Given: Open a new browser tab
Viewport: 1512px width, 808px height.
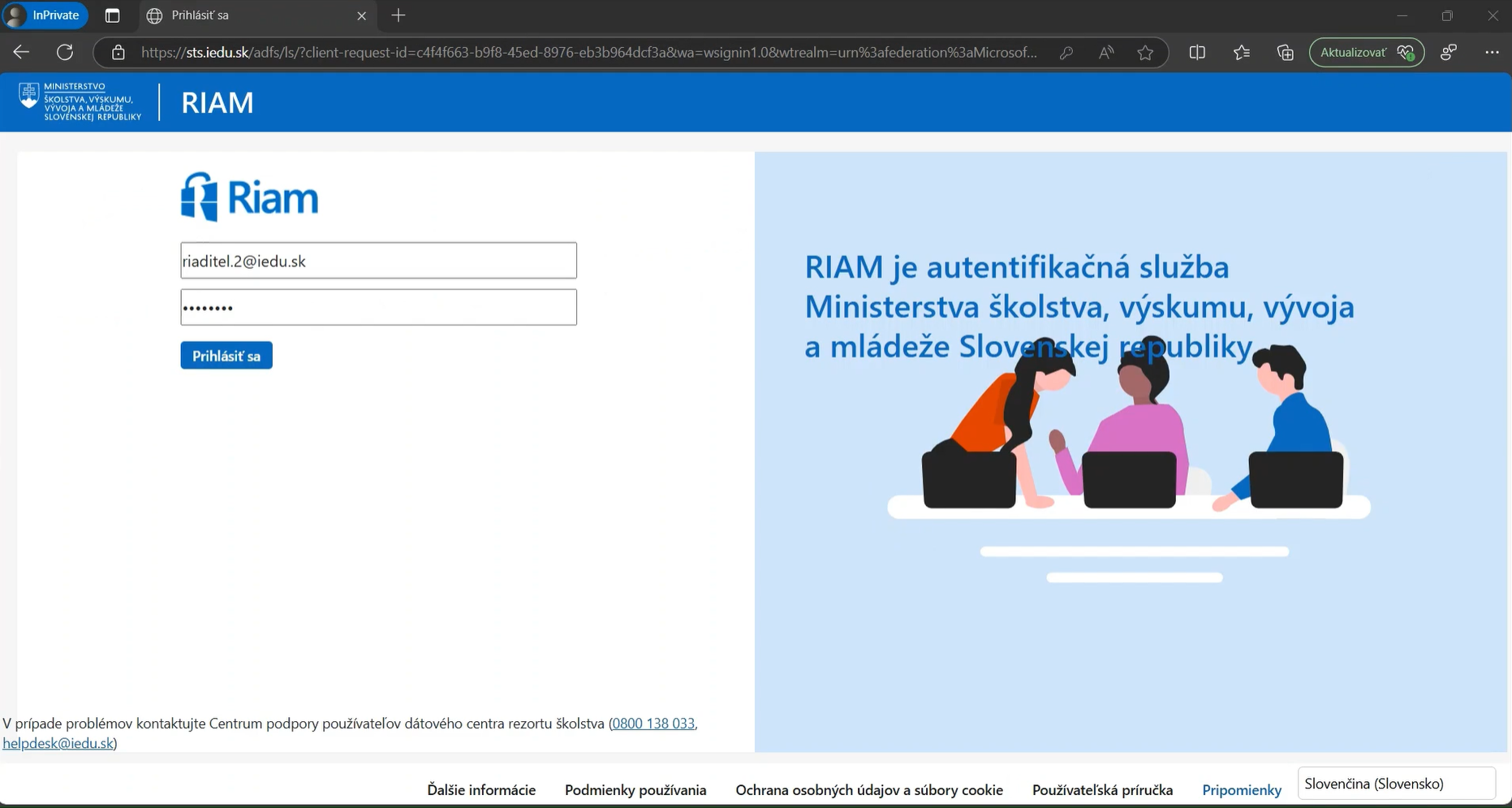Looking at the screenshot, I should point(398,16).
